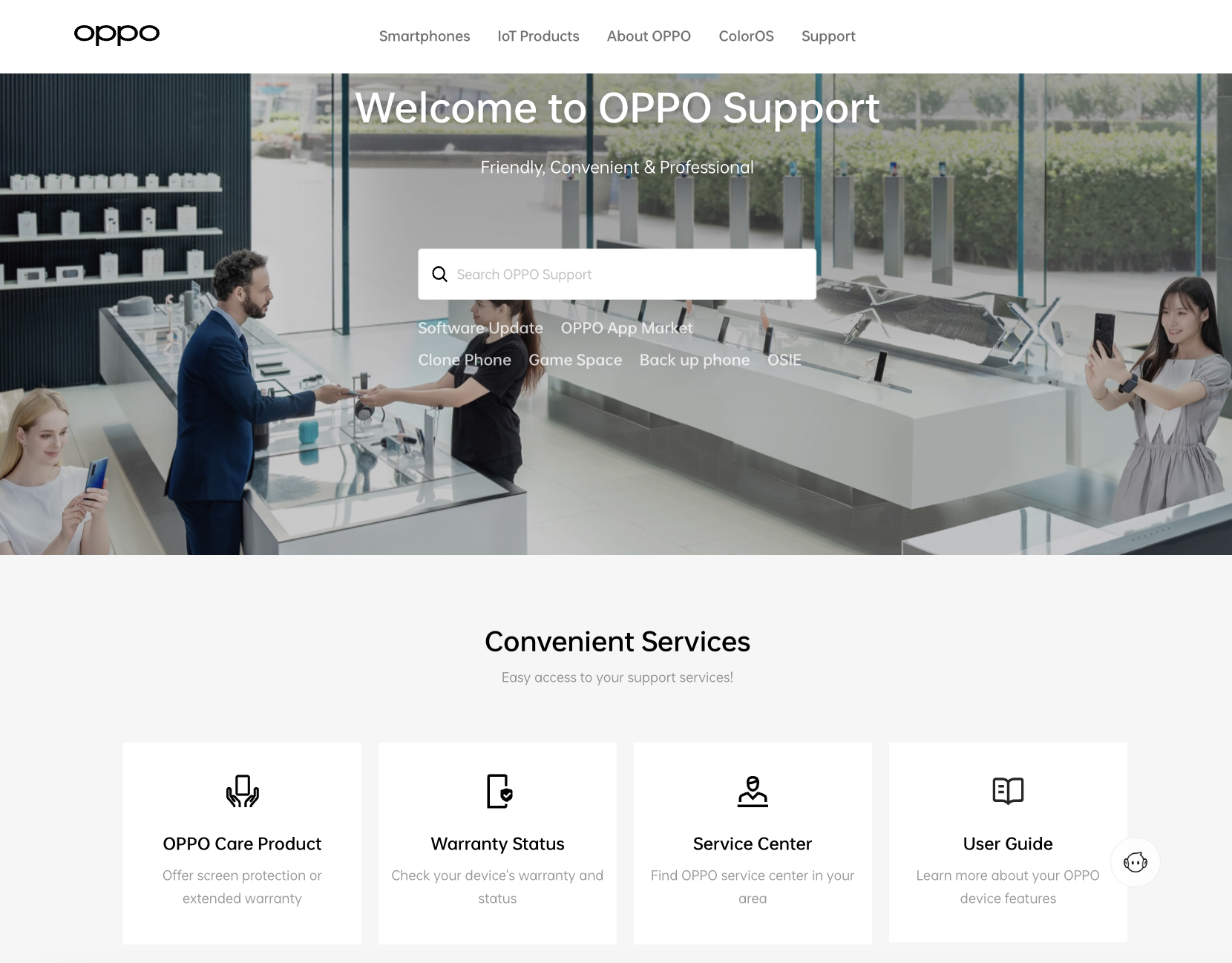Click 'Learn more about your OPPO device features' text
Viewport: 1232px width, 963px height.
tap(1008, 887)
